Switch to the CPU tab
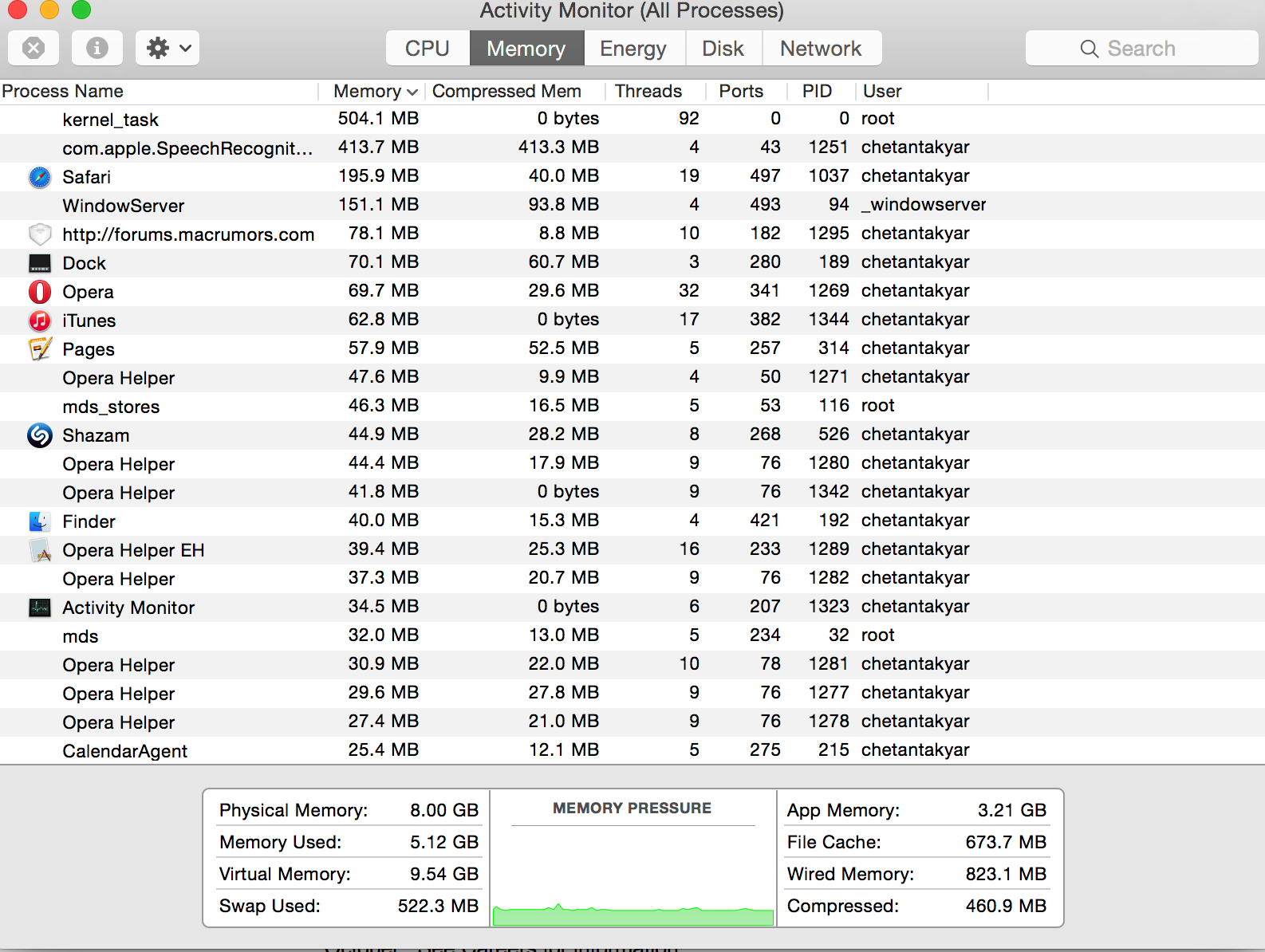1265x952 pixels. [428, 49]
